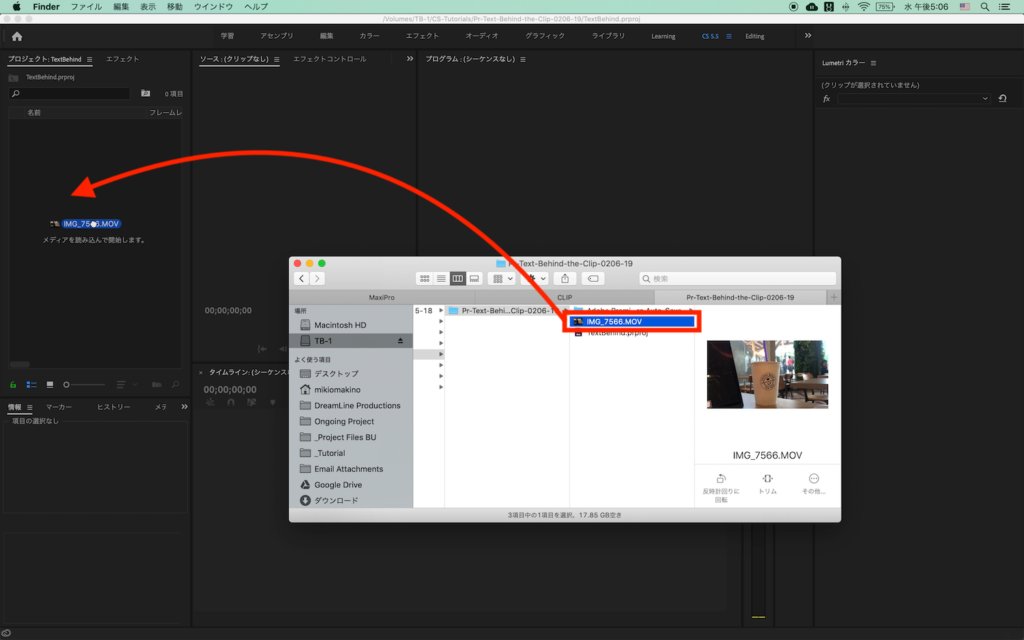This screenshot has height=640, width=1024.
Task: Select list view in the Project panel
Action: click(x=31, y=384)
